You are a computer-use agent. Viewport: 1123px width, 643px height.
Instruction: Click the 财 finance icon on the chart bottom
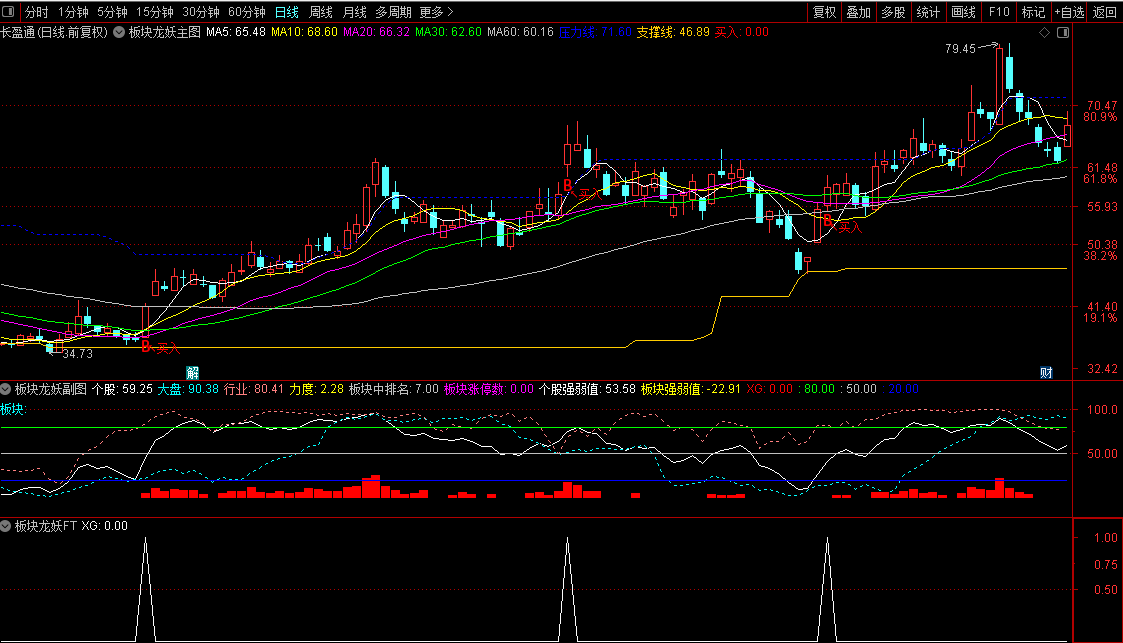tap(1046, 372)
